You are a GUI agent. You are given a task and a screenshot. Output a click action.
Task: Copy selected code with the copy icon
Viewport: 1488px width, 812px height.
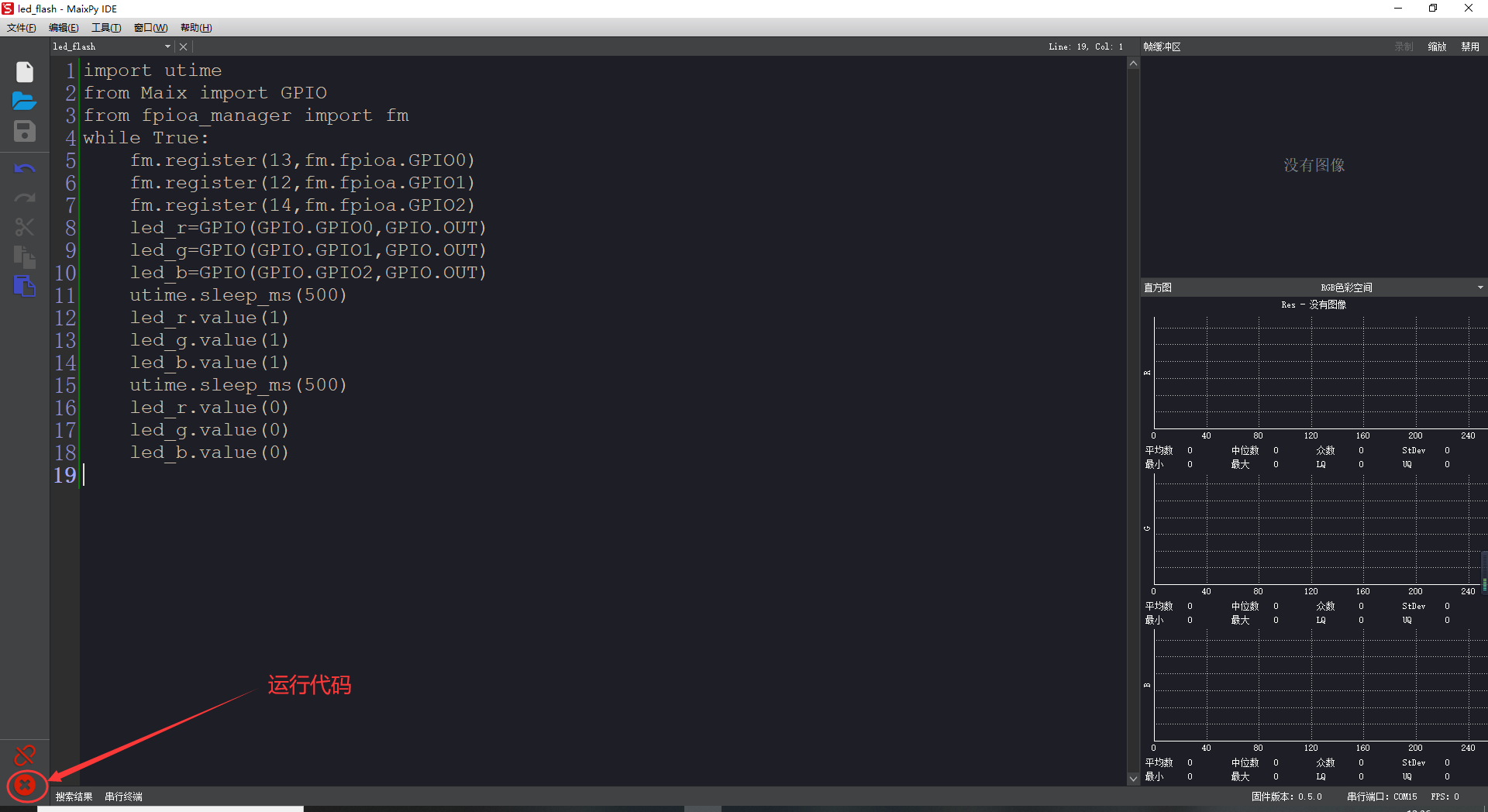(x=25, y=256)
